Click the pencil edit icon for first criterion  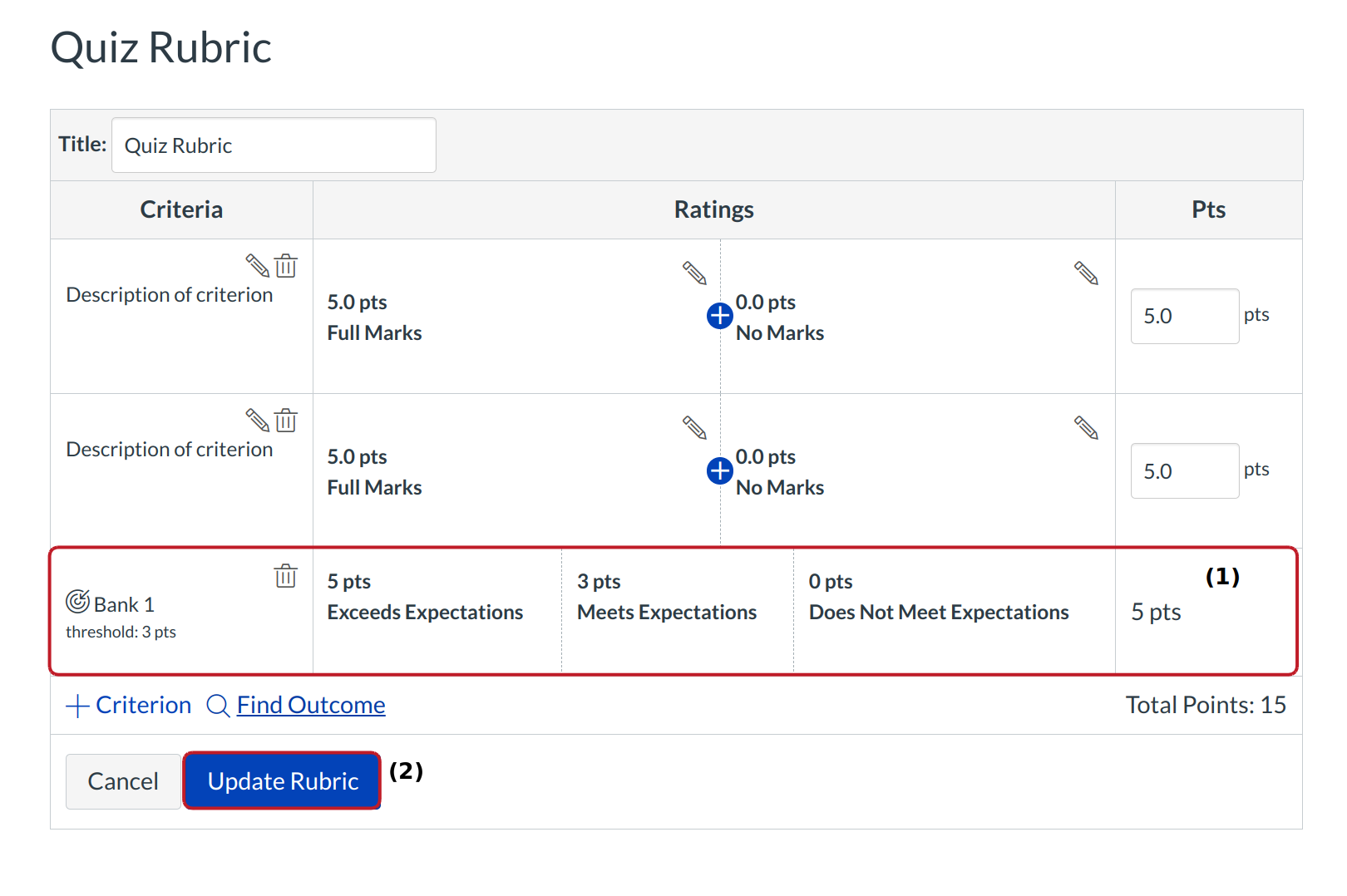[x=257, y=266]
